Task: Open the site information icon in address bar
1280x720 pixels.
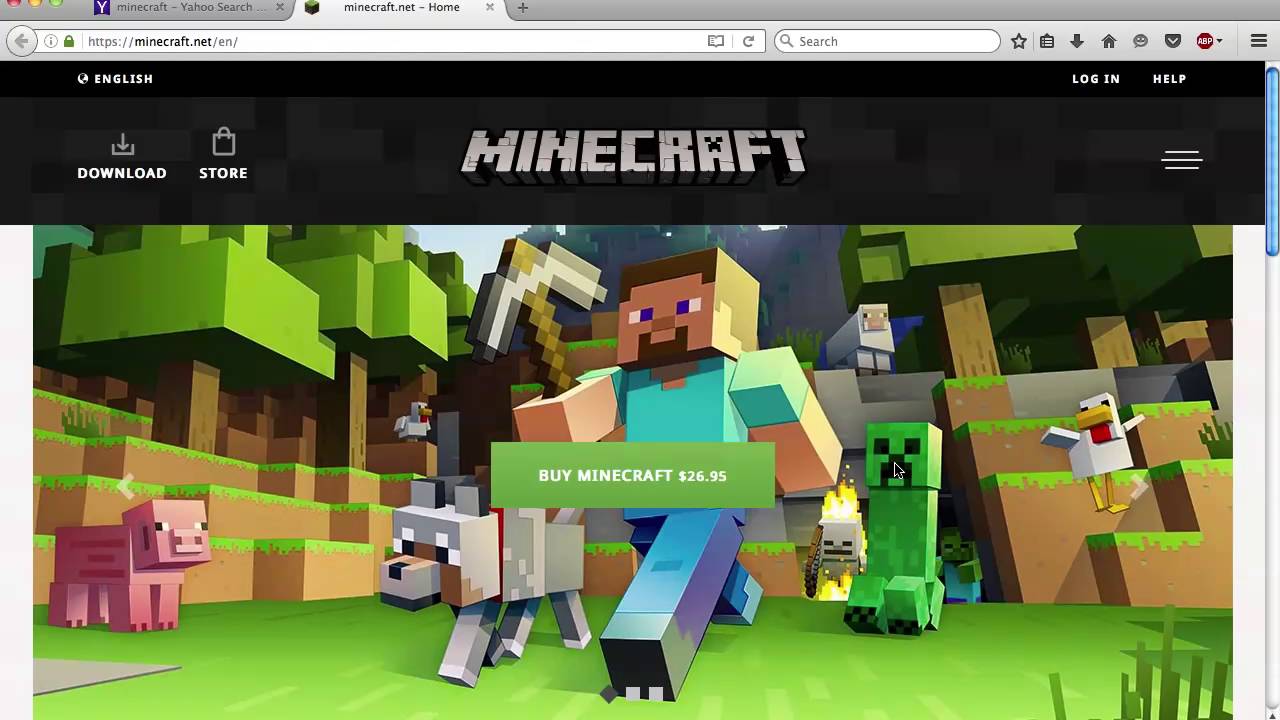Action: pyautogui.click(x=51, y=41)
